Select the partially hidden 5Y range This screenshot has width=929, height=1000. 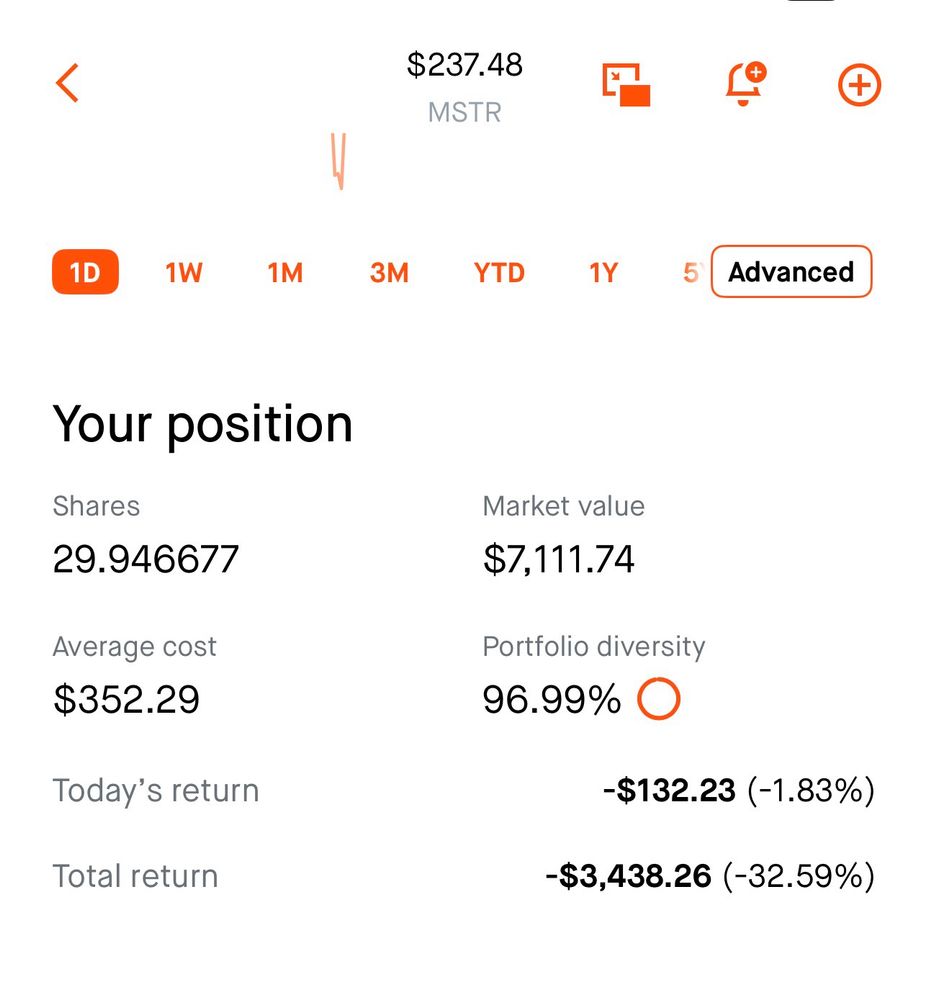tap(693, 273)
